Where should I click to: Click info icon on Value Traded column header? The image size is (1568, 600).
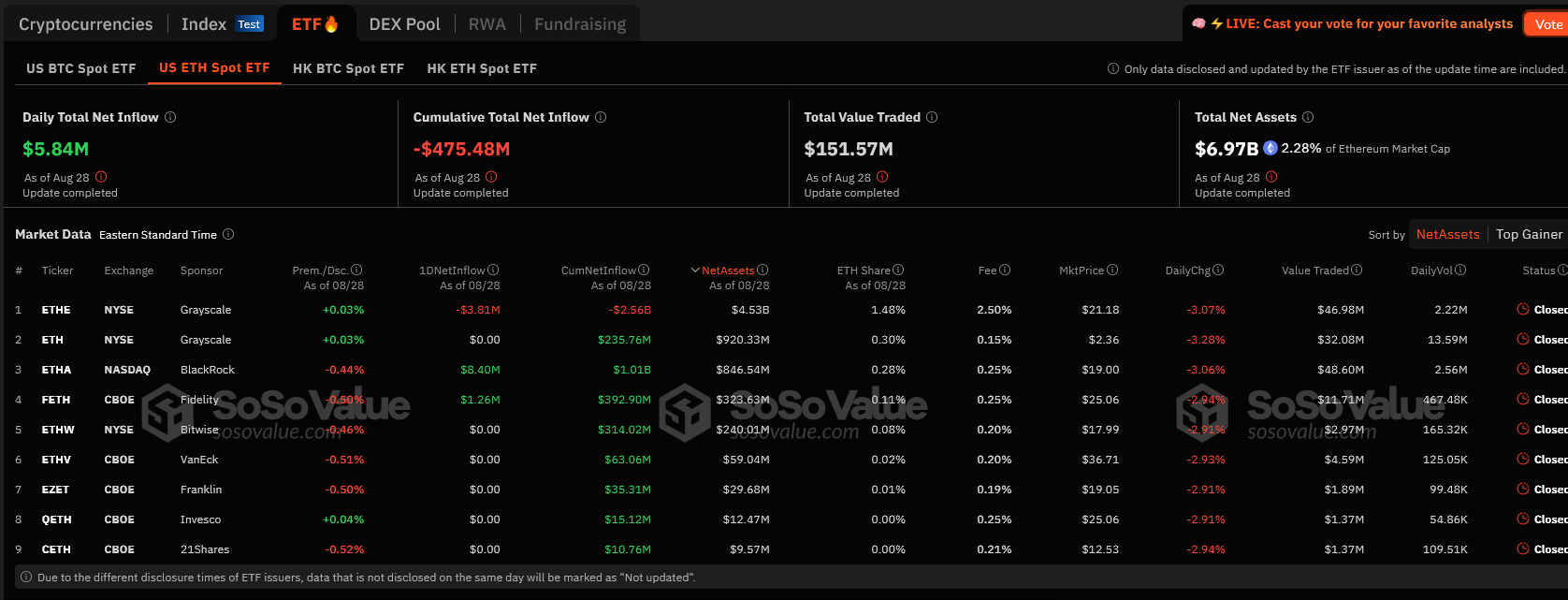point(1357,270)
